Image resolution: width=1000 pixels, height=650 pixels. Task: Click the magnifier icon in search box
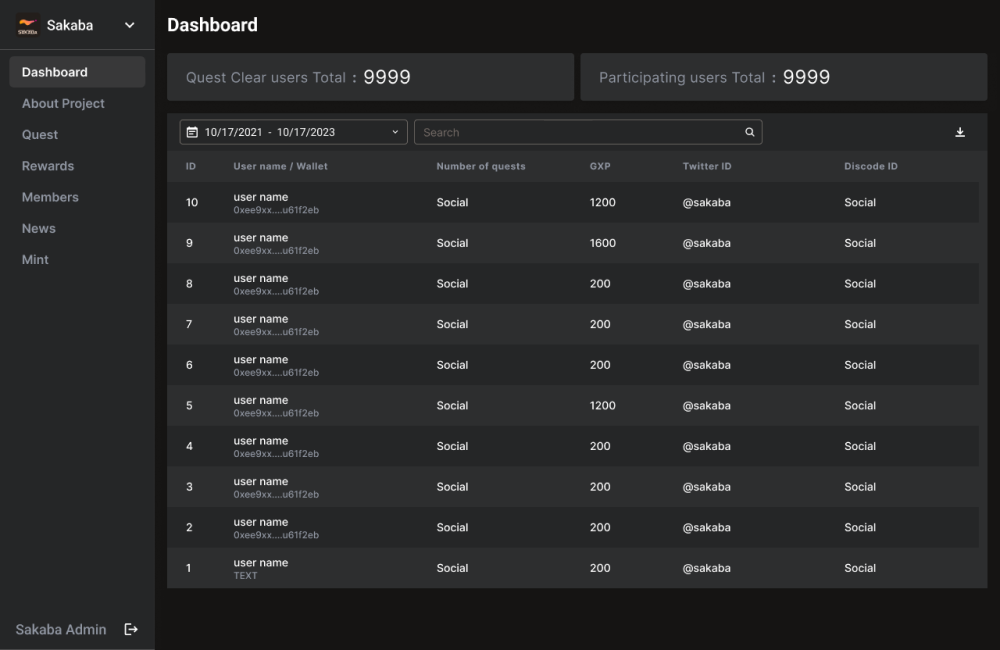pos(750,132)
